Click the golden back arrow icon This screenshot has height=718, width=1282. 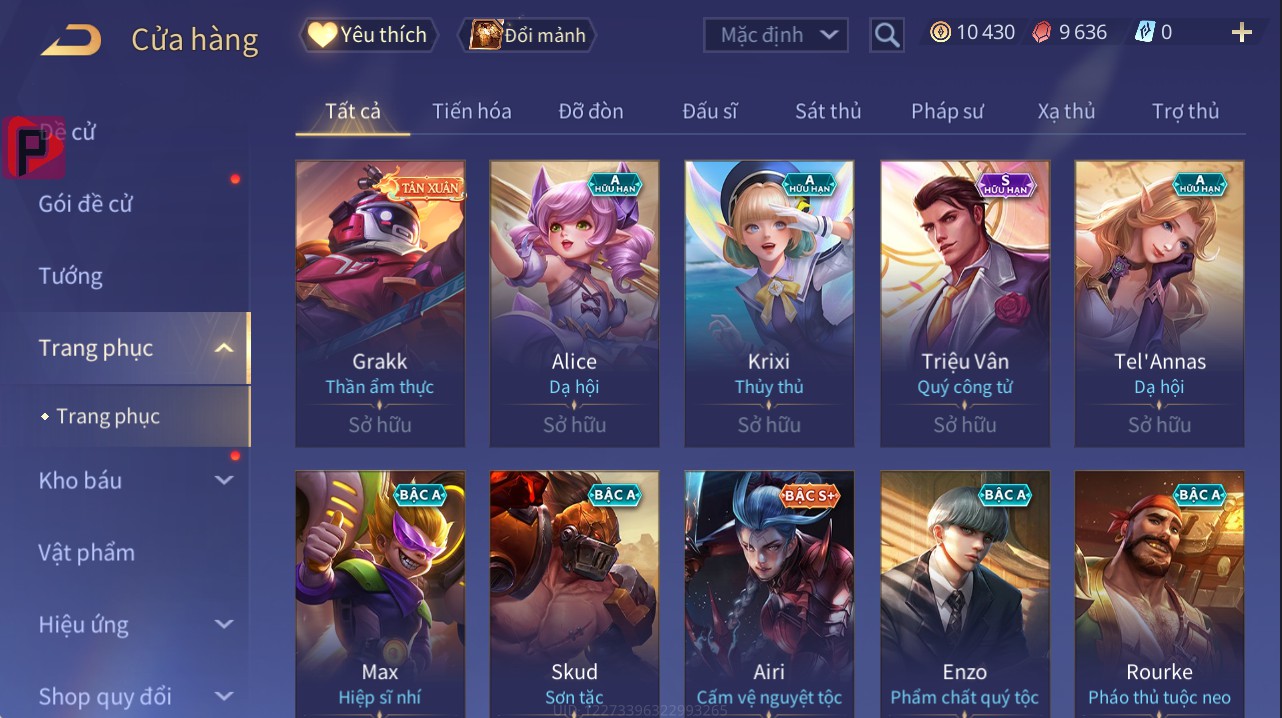click(x=71, y=40)
